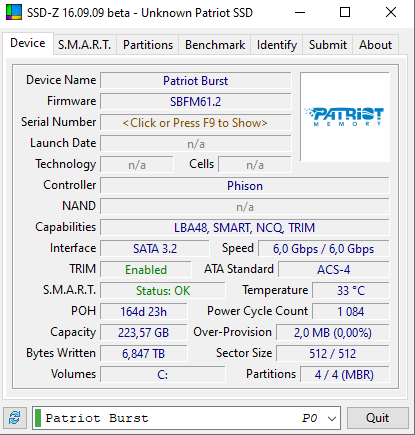
Task: Maximize the SSD-Z window
Action: pyautogui.click(x=345, y=13)
